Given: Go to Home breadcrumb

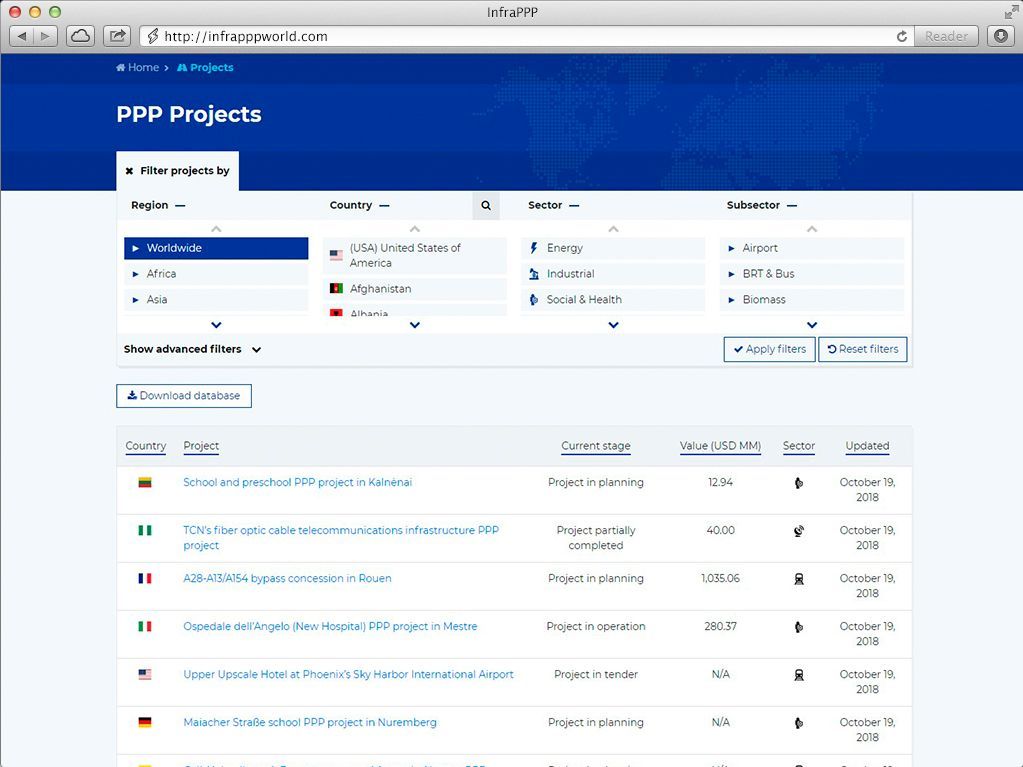Looking at the screenshot, I should 138,68.
